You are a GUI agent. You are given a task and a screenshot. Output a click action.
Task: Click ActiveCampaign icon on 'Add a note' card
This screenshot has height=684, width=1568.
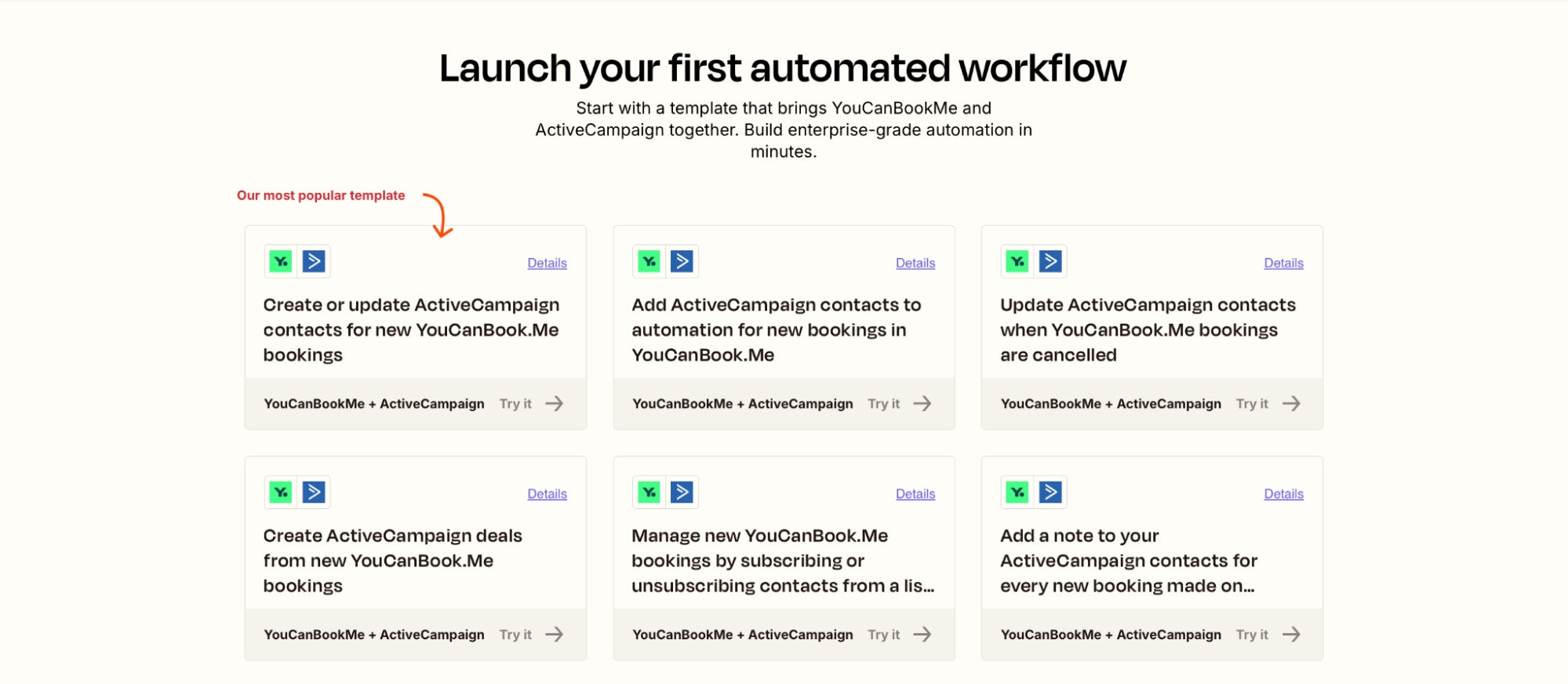tap(1050, 492)
